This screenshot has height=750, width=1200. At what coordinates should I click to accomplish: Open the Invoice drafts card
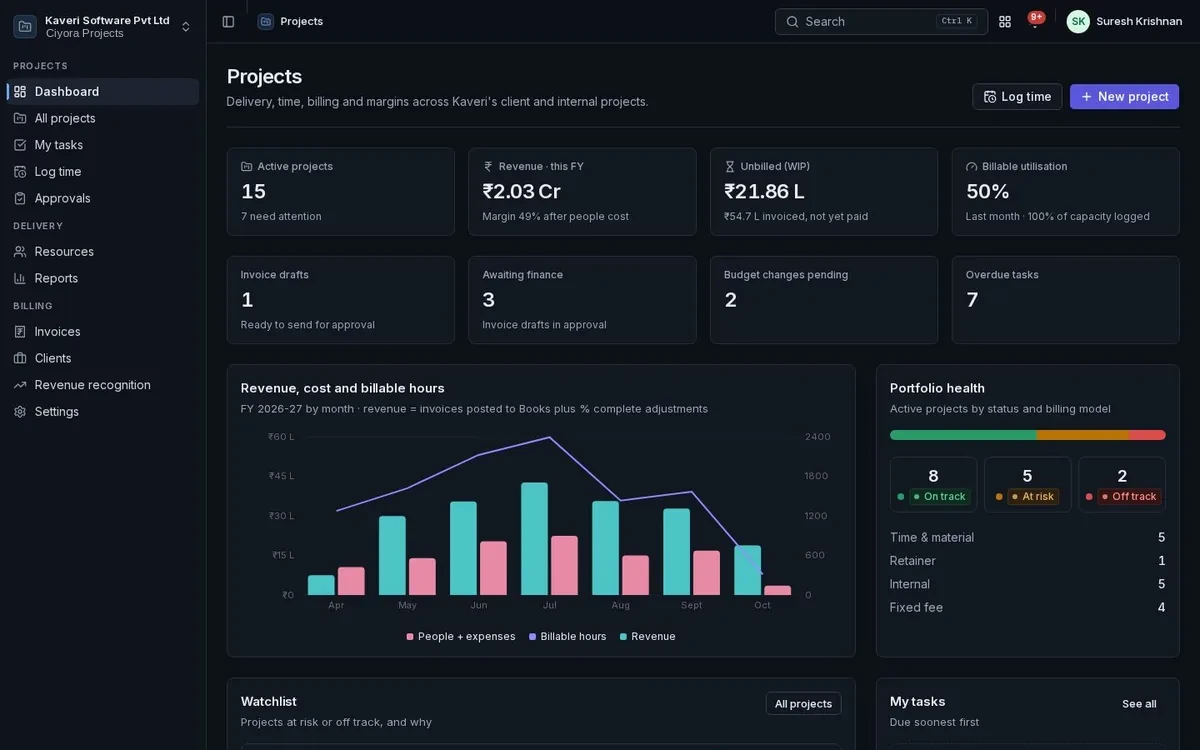coord(340,300)
